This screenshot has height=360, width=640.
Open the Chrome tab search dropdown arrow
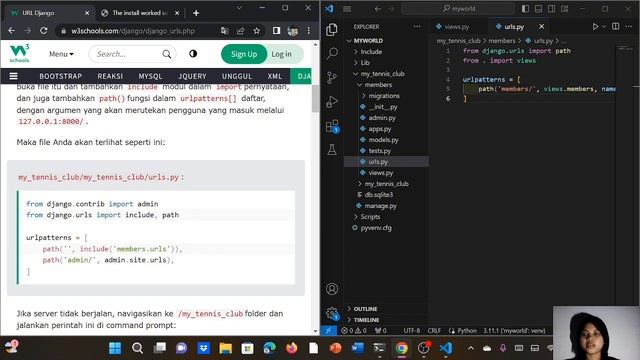pos(239,8)
